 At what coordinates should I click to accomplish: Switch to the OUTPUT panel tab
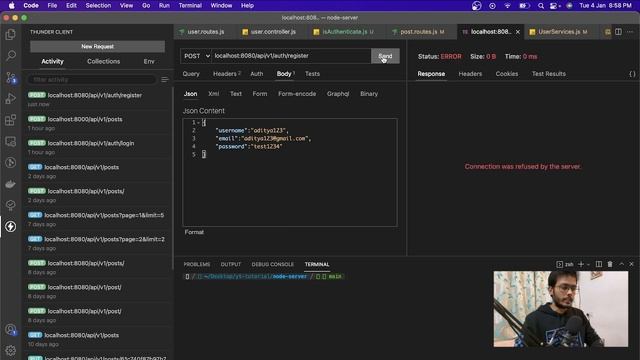pyautogui.click(x=231, y=264)
